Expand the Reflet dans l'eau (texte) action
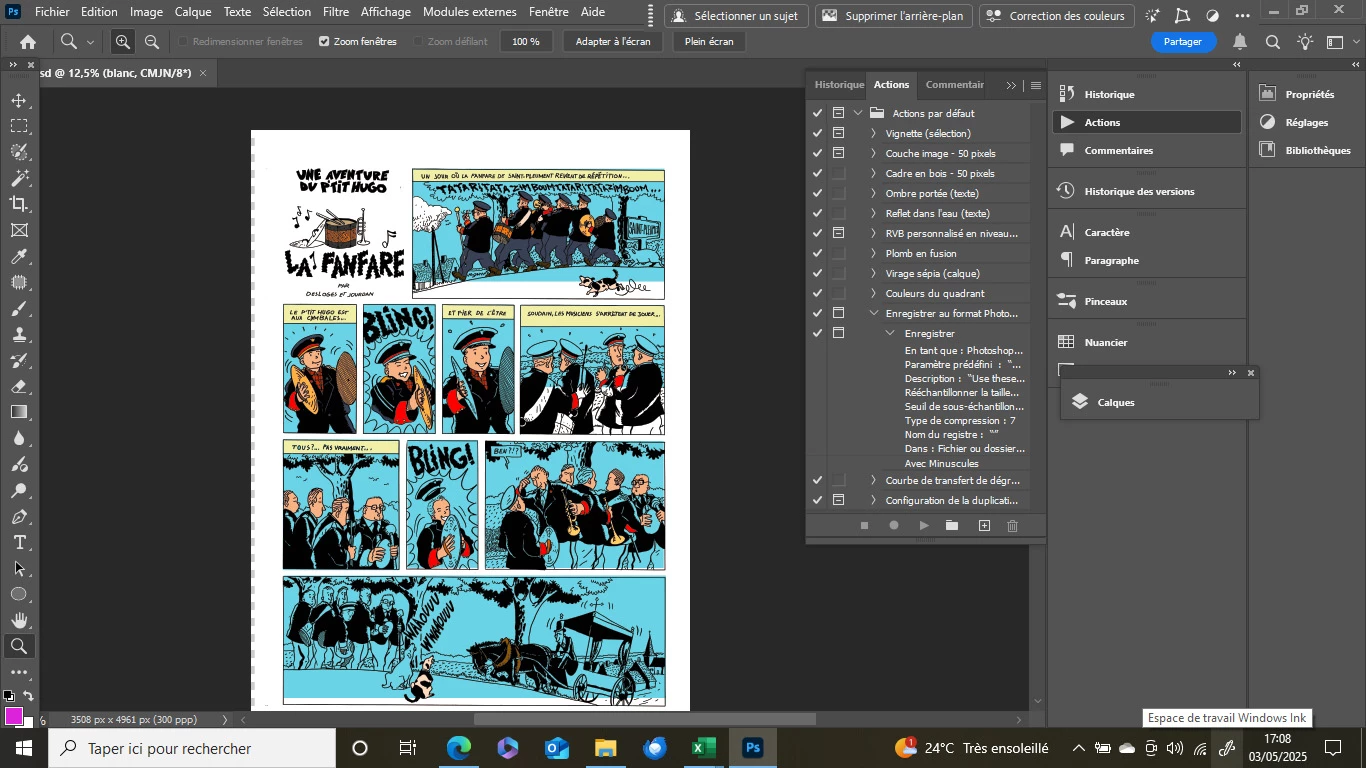 point(874,213)
